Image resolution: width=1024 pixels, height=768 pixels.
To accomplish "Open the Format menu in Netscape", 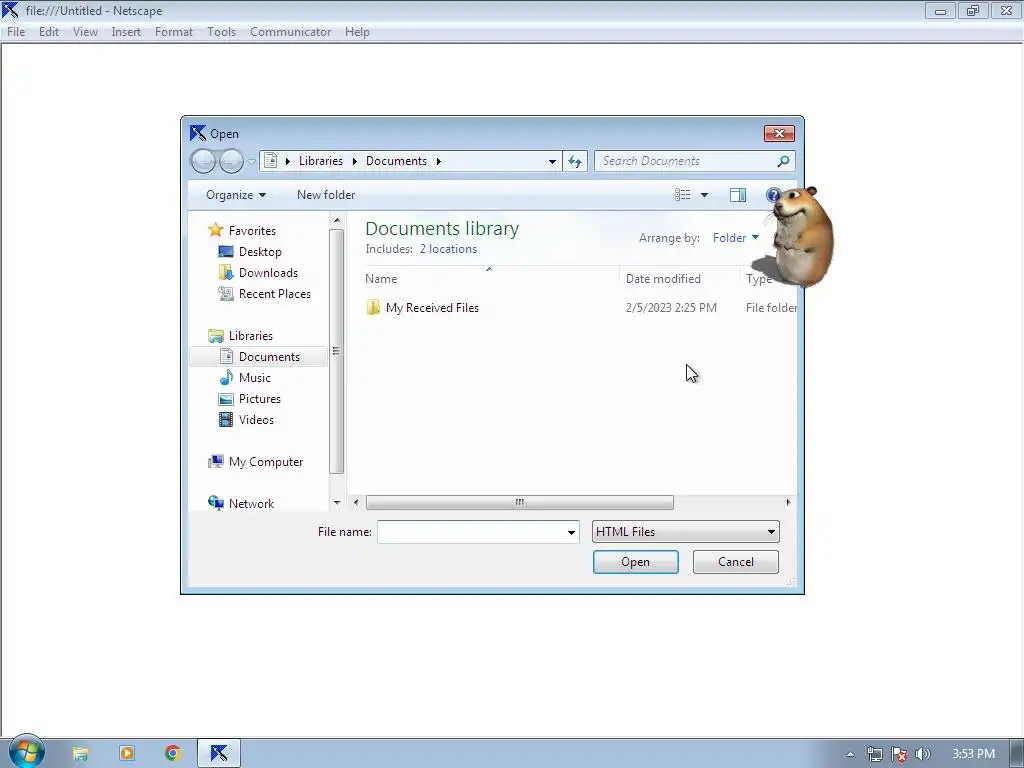I will 174,32.
